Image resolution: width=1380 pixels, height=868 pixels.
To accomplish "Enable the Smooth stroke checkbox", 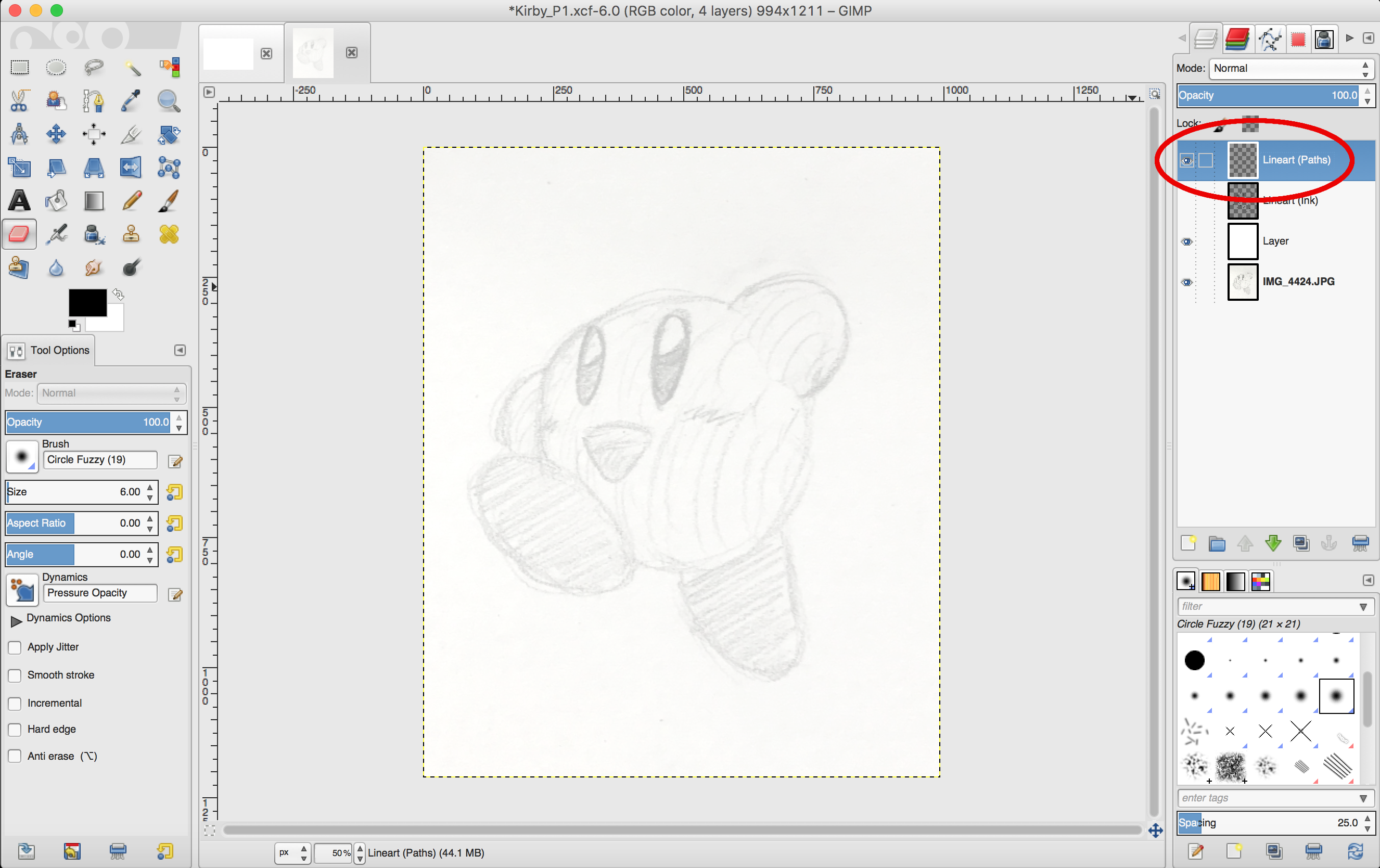I will tap(15, 675).
